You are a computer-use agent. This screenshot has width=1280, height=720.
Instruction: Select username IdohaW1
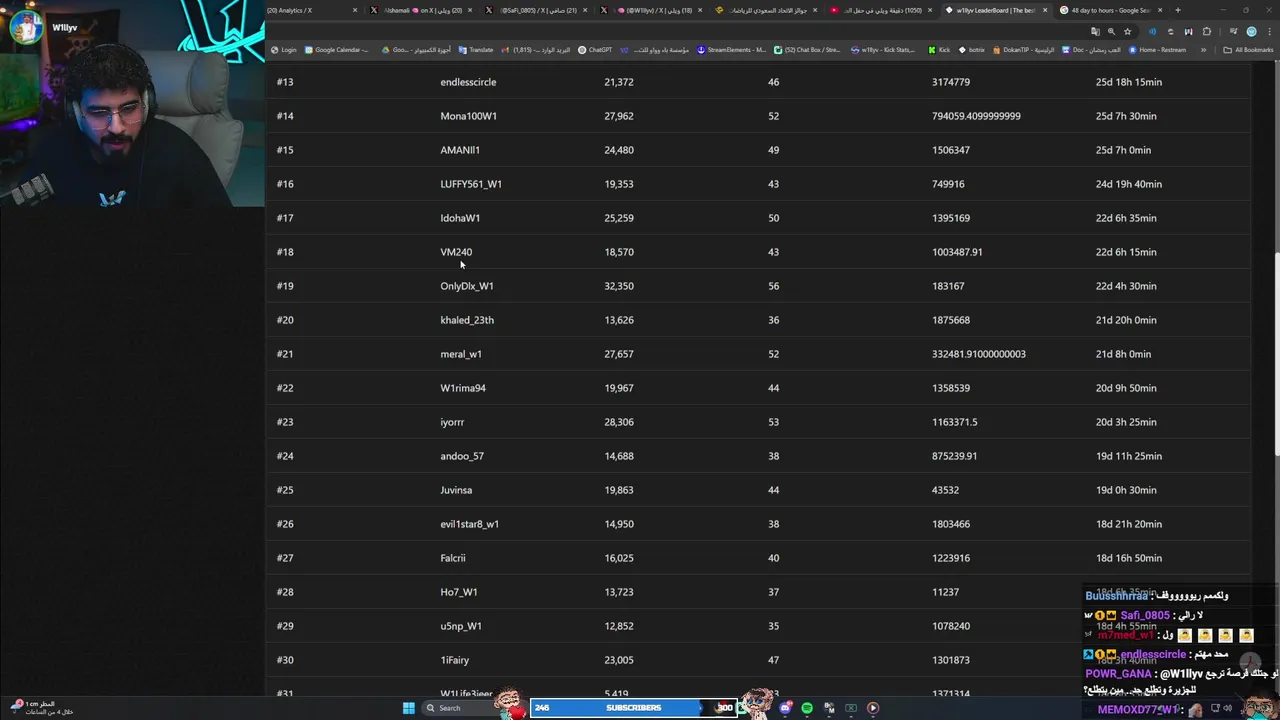coord(460,218)
